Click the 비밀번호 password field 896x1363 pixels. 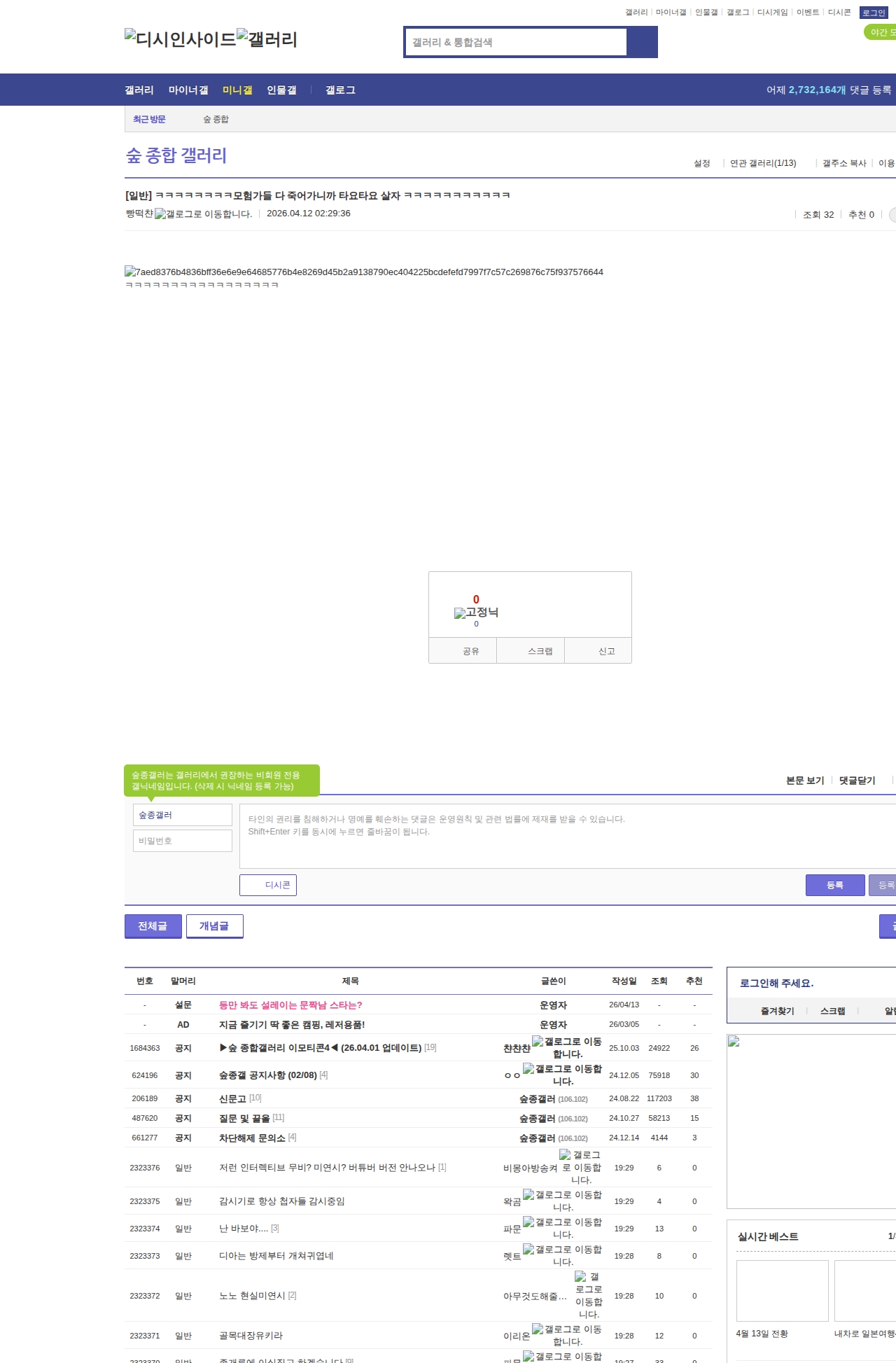click(182, 841)
